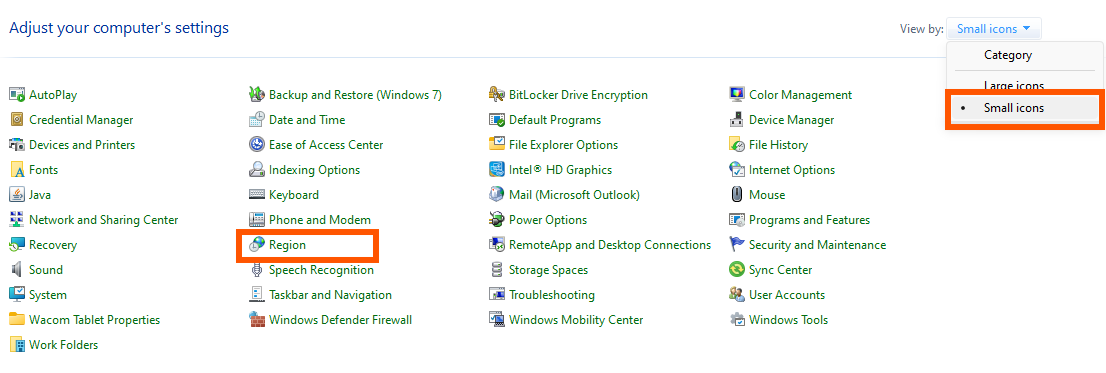Open the Ease of Access Center icon
Screen dimensions: 1106x373
click(257, 145)
